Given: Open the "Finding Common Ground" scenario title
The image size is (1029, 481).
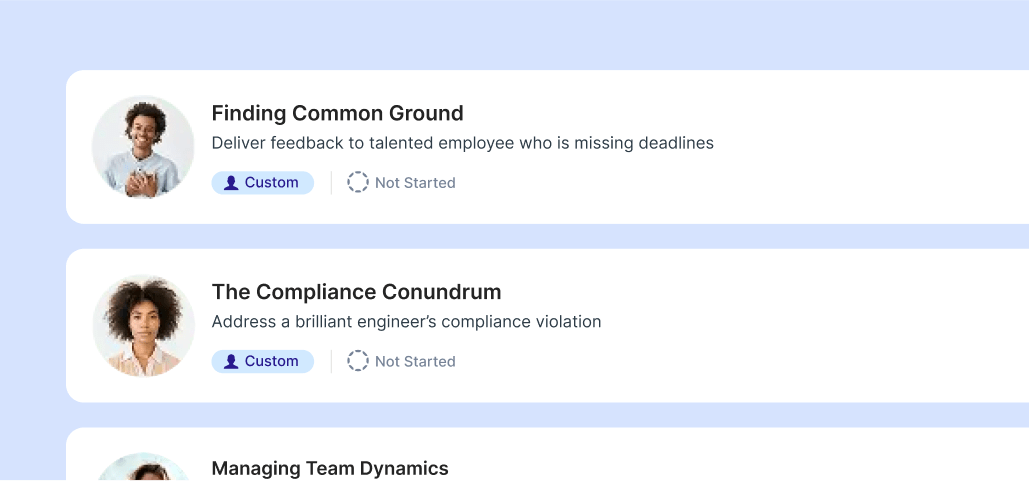Looking at the screenshot, I should [x=337, y=113].
